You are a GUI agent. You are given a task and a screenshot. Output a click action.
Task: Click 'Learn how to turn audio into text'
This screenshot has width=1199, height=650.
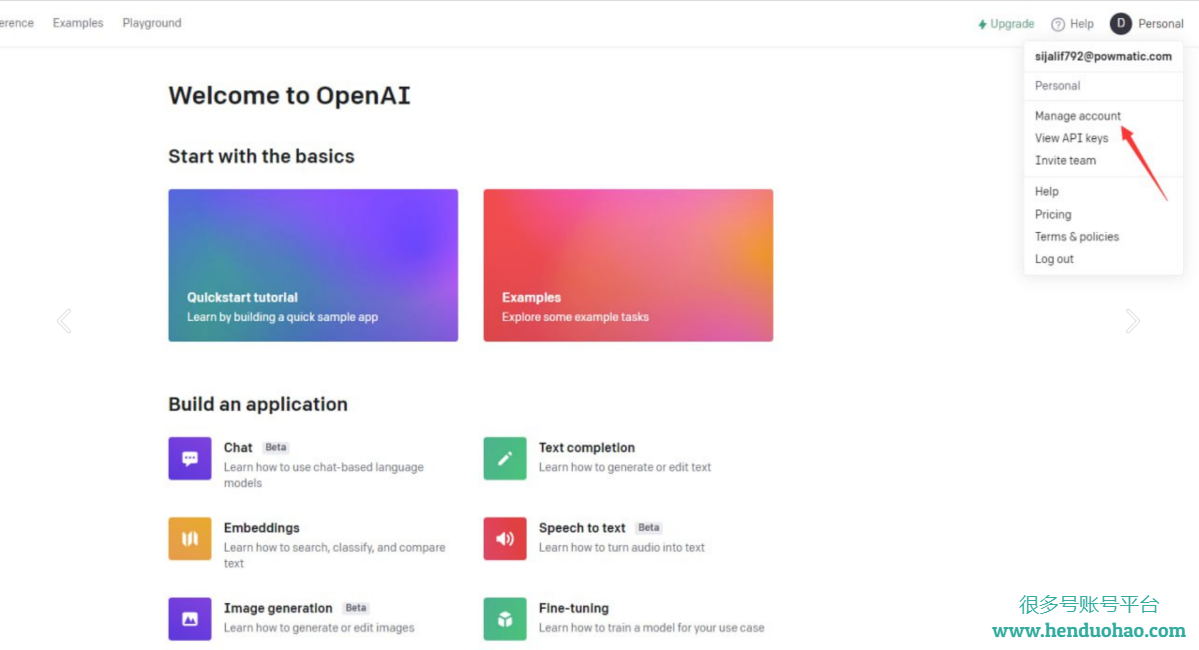622,548
